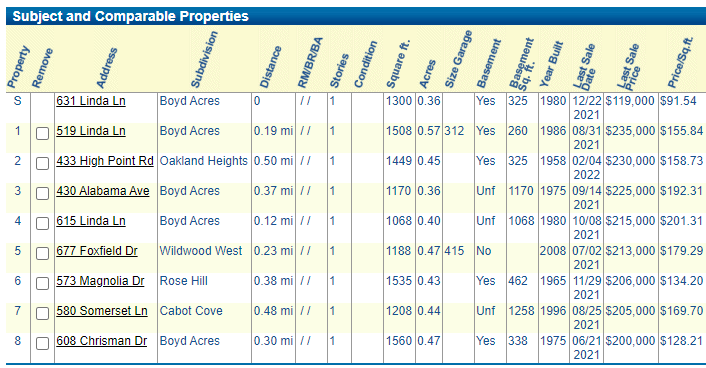Click the 615 Linda Ln address link

coord(91,221)
